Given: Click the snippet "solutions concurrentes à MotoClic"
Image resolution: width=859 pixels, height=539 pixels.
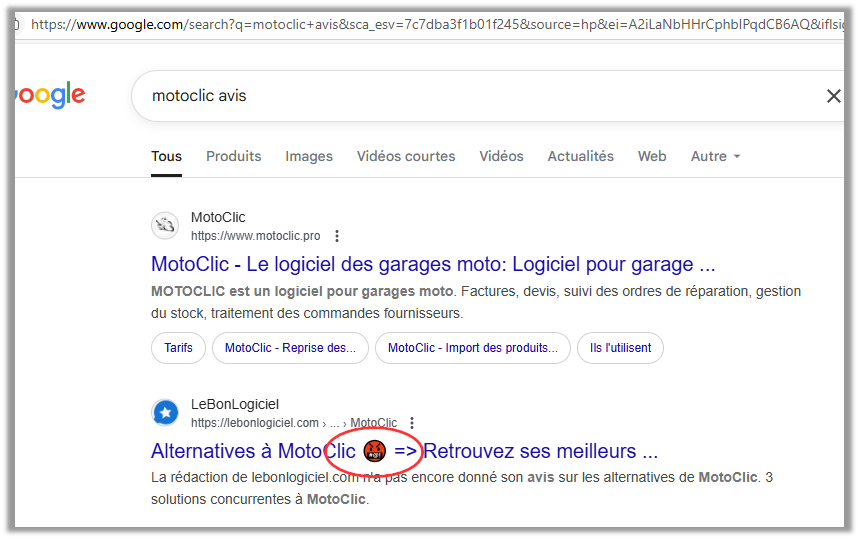Looking at the screenshot, I should pos(258,500).
